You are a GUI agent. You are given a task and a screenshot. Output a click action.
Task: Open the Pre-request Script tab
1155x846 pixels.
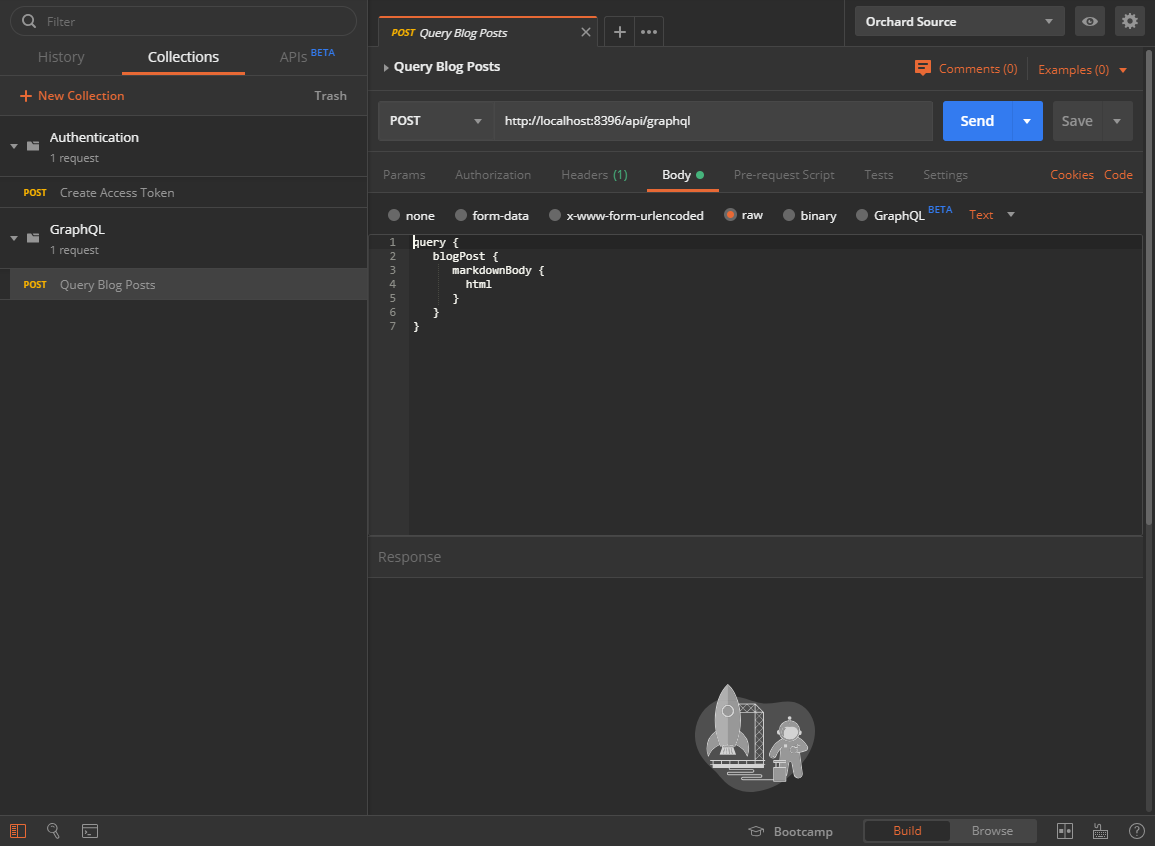point(784,175)
